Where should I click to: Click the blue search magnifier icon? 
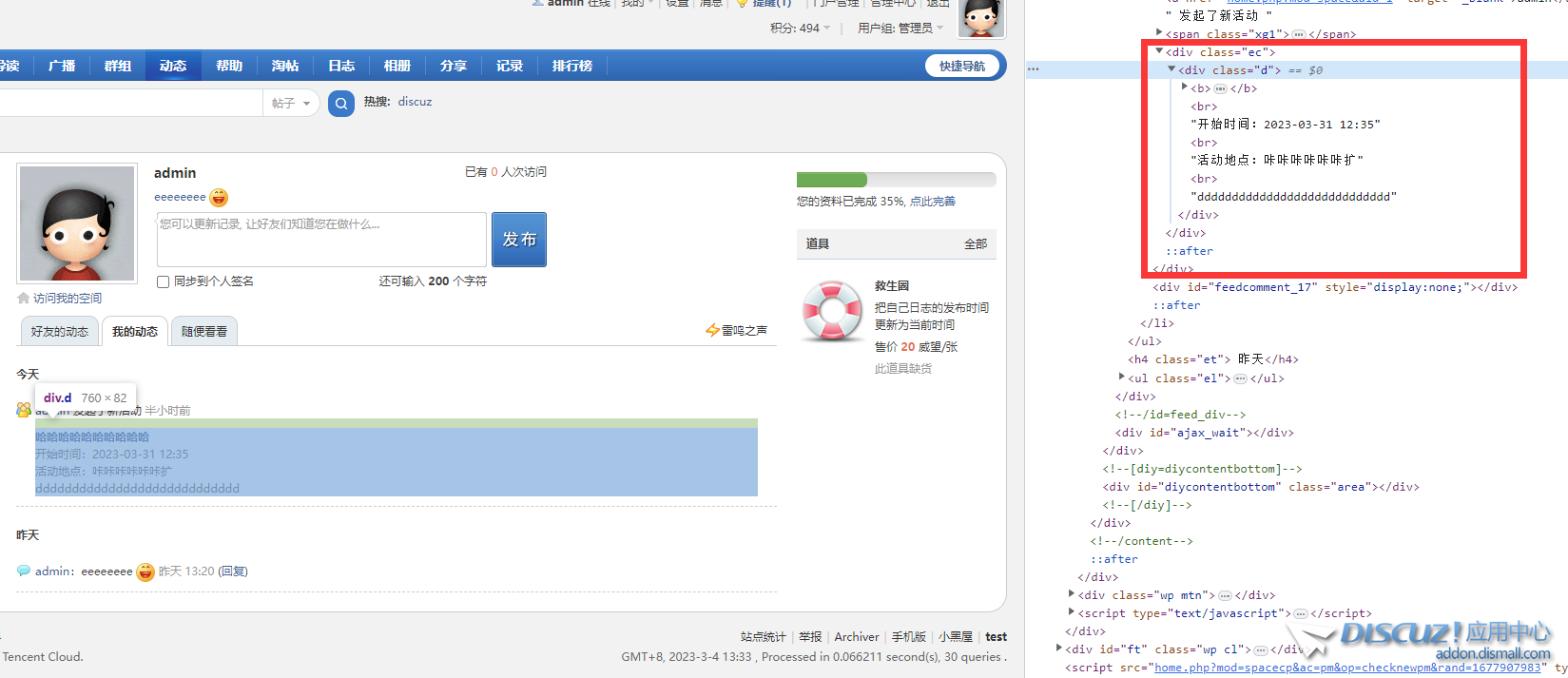tap(340, 104)
